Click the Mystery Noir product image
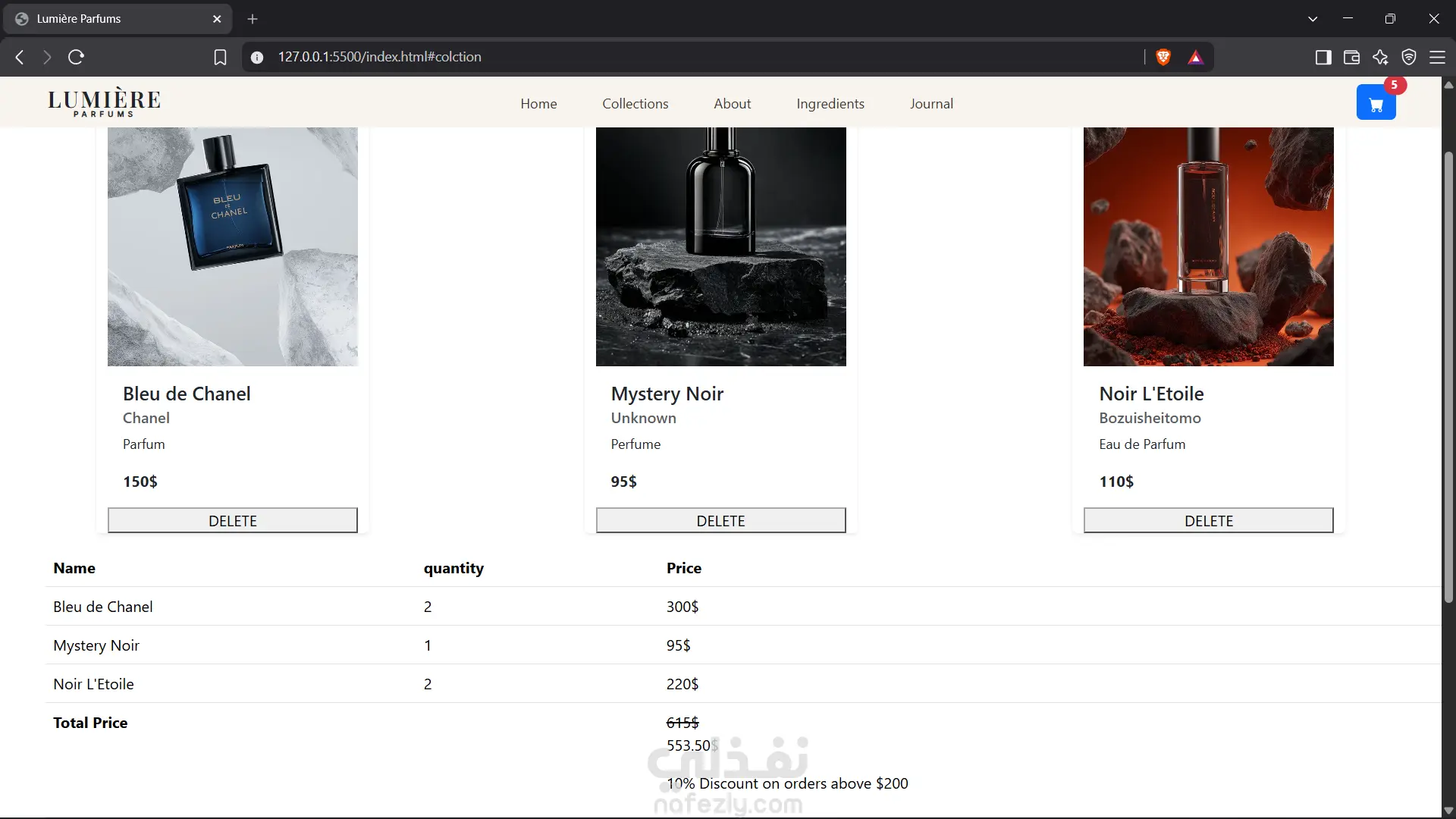This screenshot has width=1456, height=819. pos(721,246)
